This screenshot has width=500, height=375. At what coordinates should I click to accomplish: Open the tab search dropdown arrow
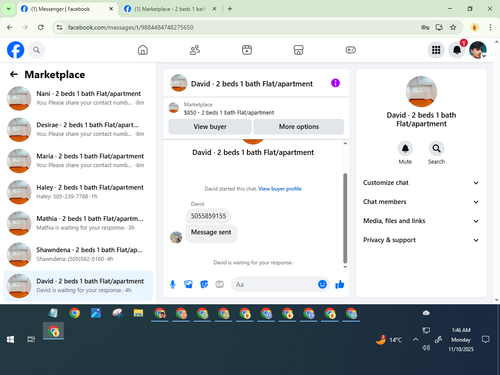[9, 9]
